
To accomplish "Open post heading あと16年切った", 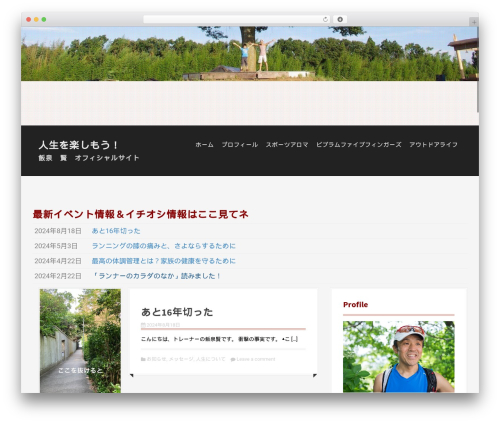I will [177, 312].
